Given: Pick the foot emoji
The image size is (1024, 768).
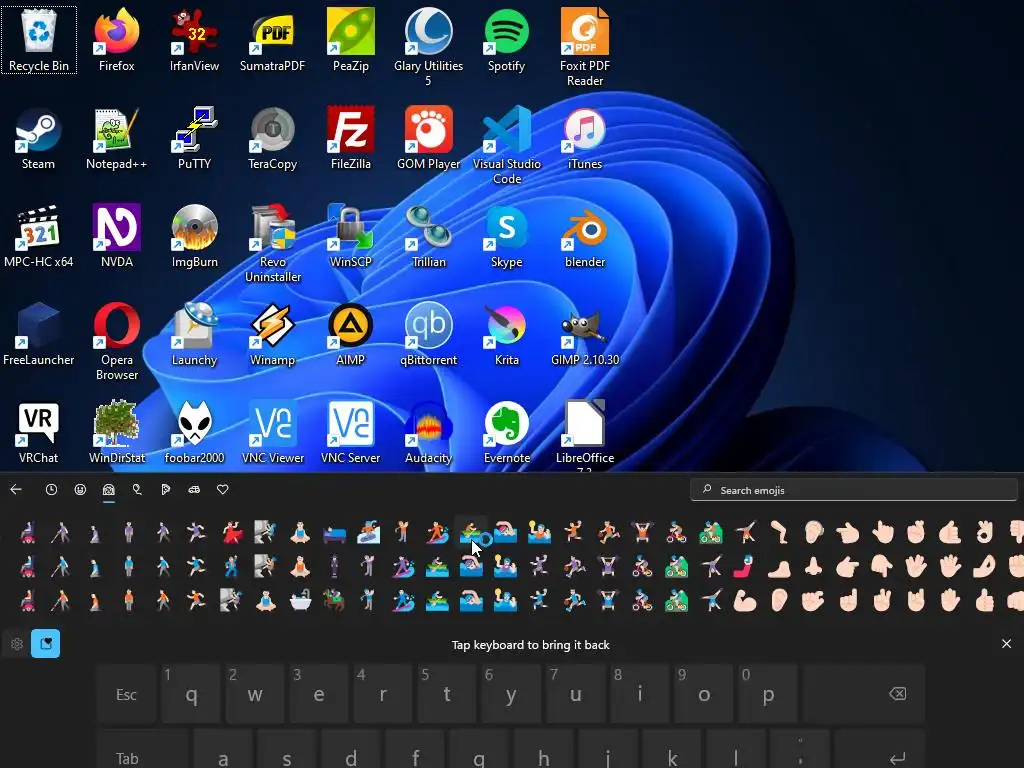Looking at the screenshot, I should [x=779, y=569].
